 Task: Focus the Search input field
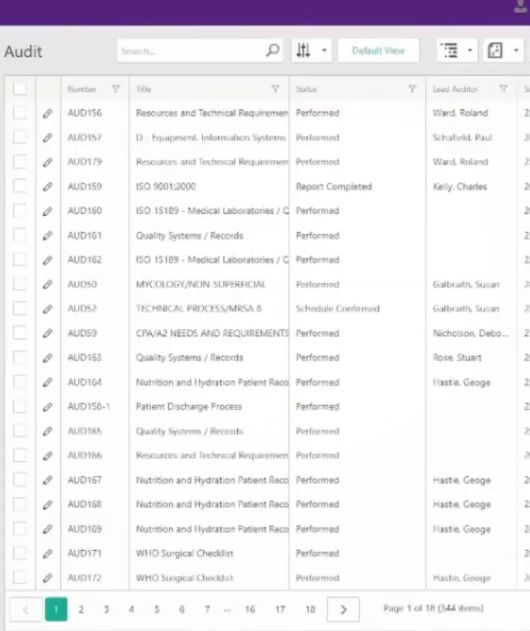click(192, 51)
